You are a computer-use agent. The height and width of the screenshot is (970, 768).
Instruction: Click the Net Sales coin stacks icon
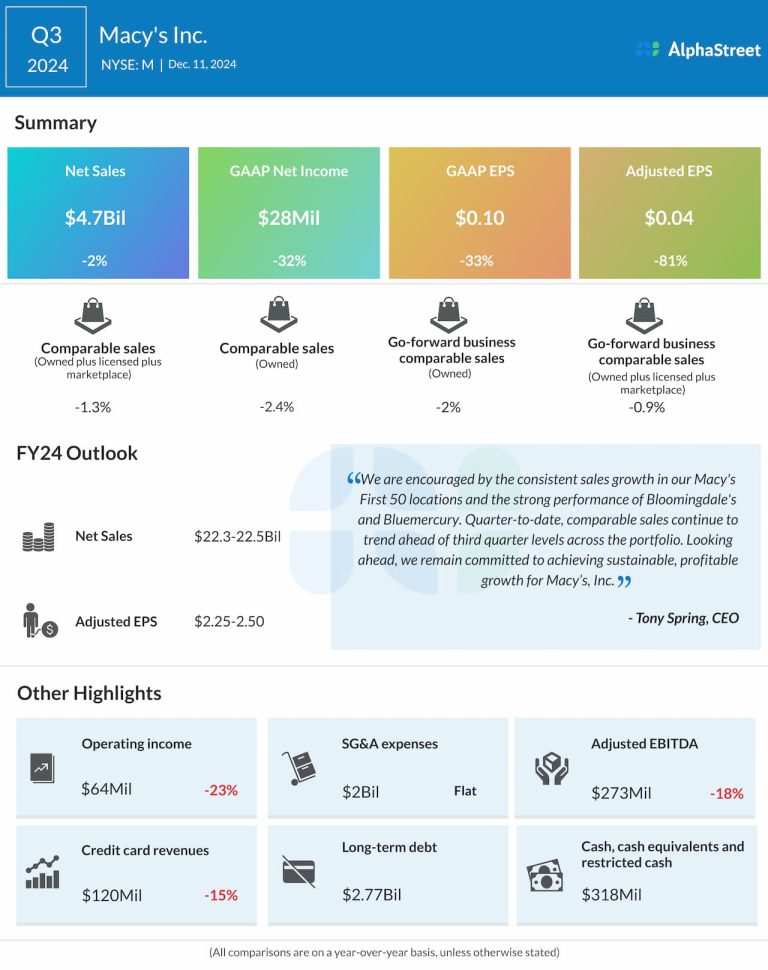(x=38, y=537)
